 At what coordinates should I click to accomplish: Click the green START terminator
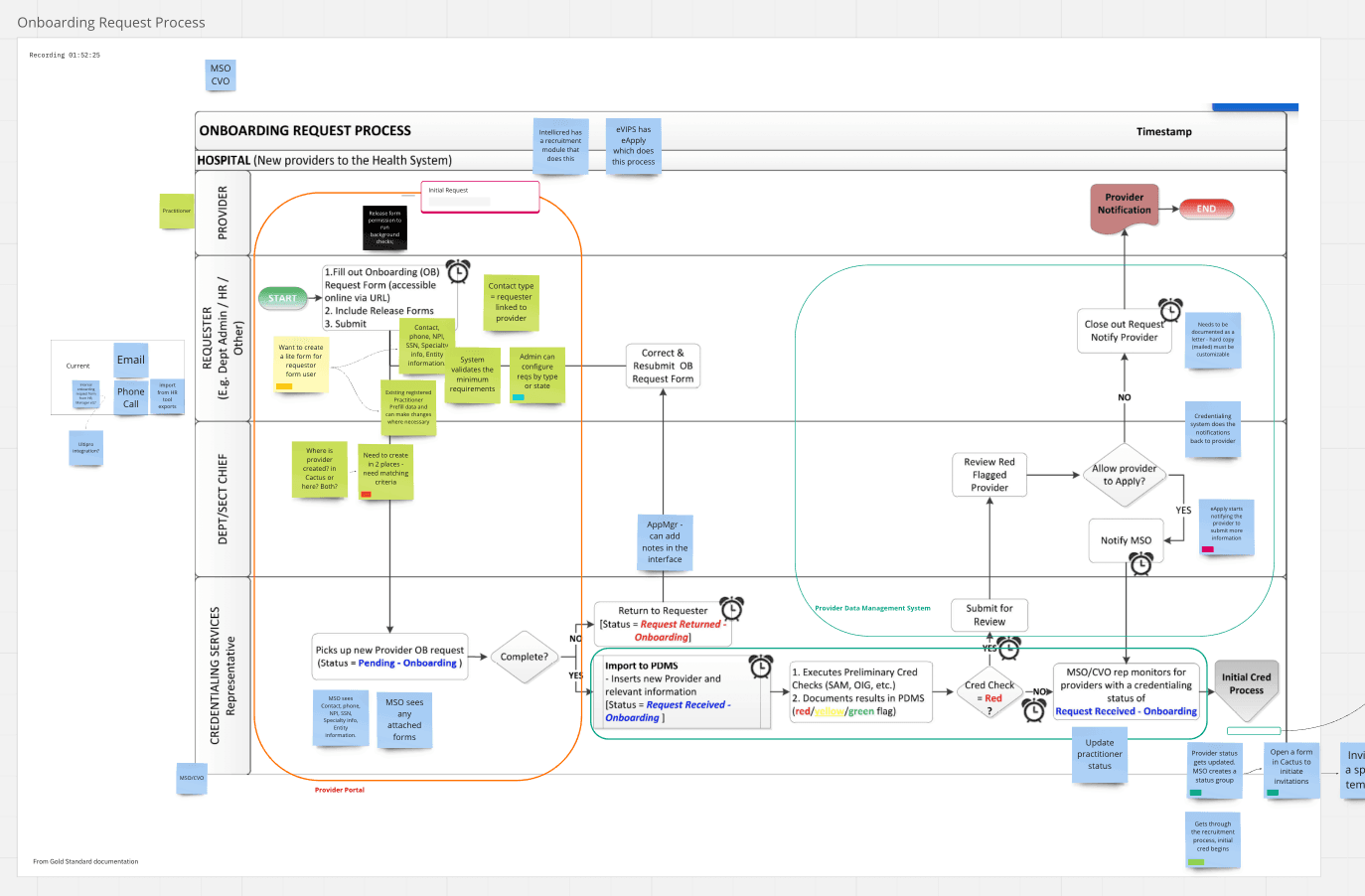(x=282, y=297)
